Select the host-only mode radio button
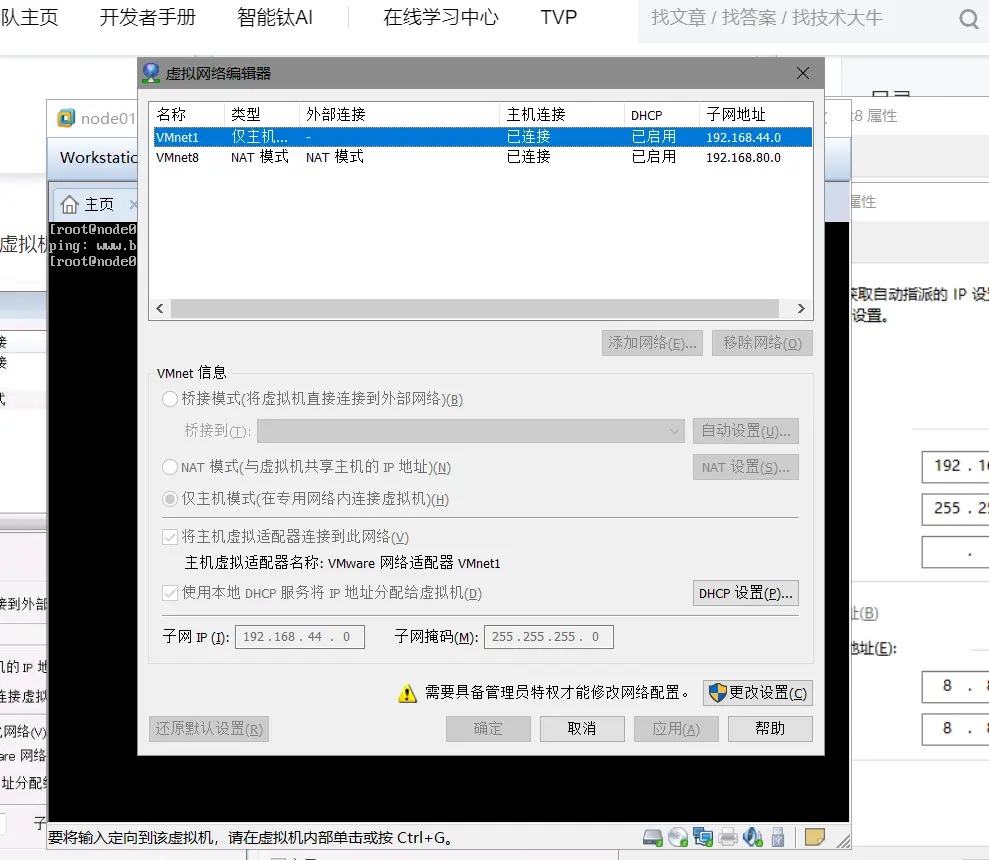Viewport: 989px width, 860px height. 170,499
